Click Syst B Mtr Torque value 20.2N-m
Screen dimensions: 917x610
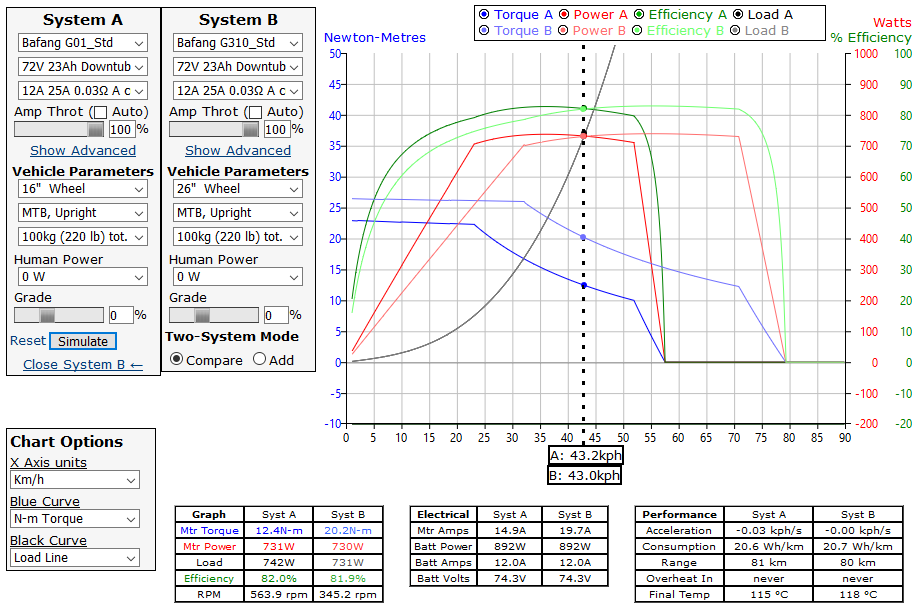(348, 530)
